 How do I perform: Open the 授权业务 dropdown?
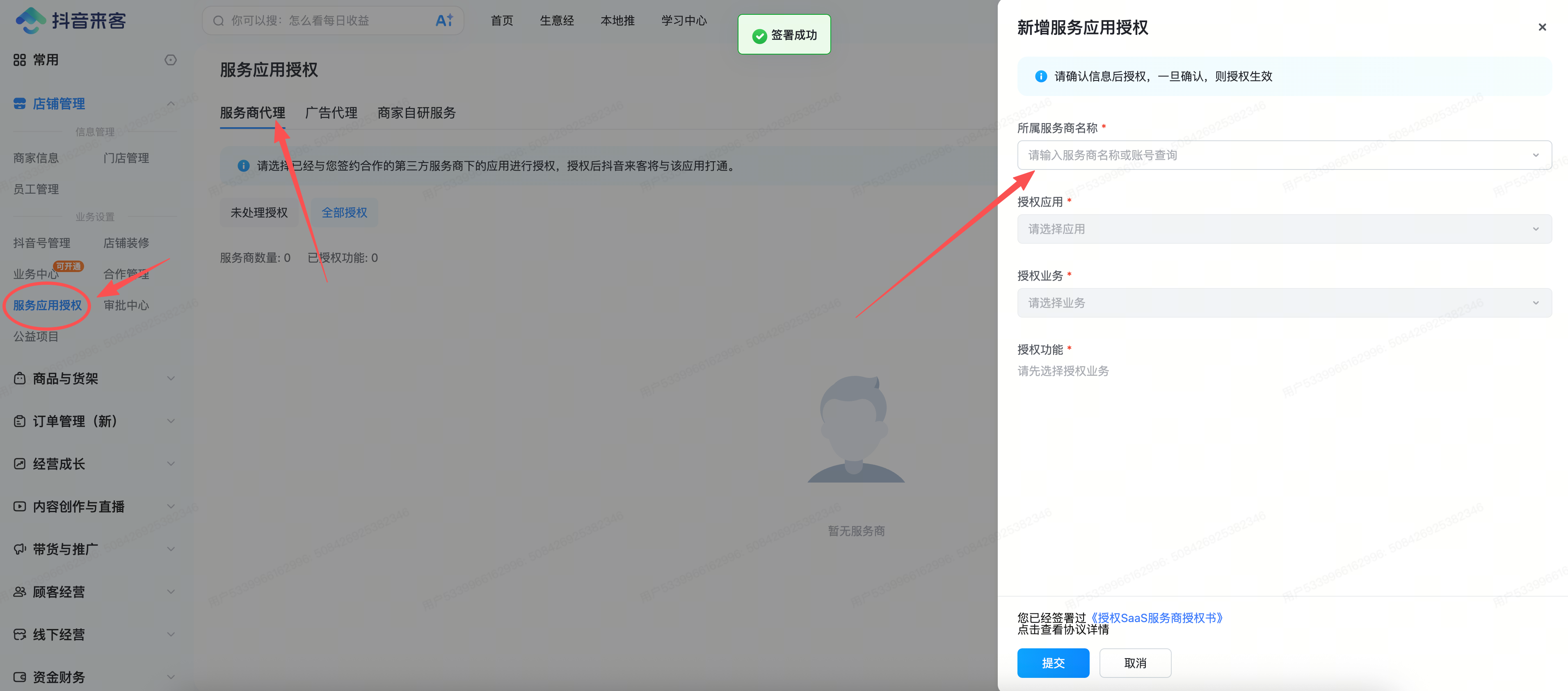click(1284, 302)
